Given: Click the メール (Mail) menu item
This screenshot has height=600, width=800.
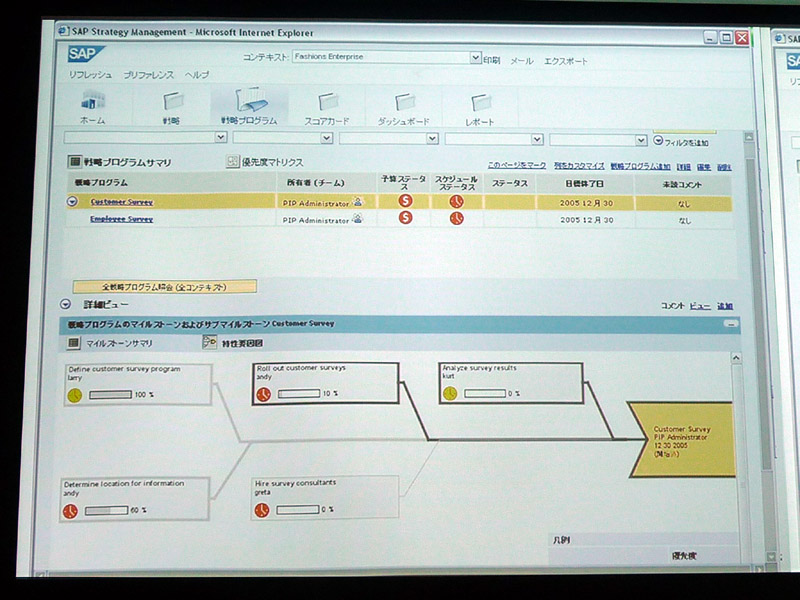Looking at the screenshot, I should 521,61.
